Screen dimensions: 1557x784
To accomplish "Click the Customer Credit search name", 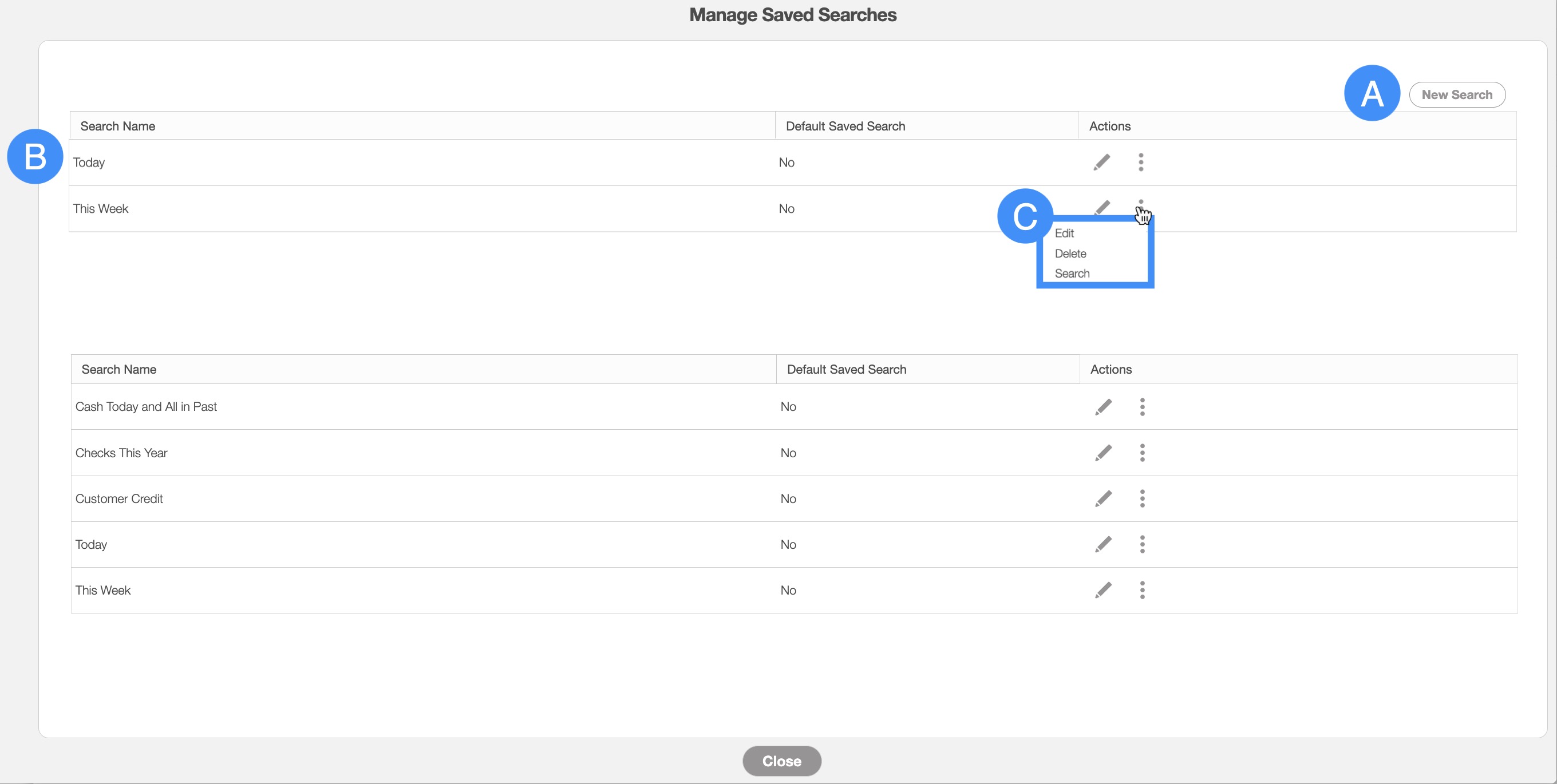I will [x=119, y=498].
